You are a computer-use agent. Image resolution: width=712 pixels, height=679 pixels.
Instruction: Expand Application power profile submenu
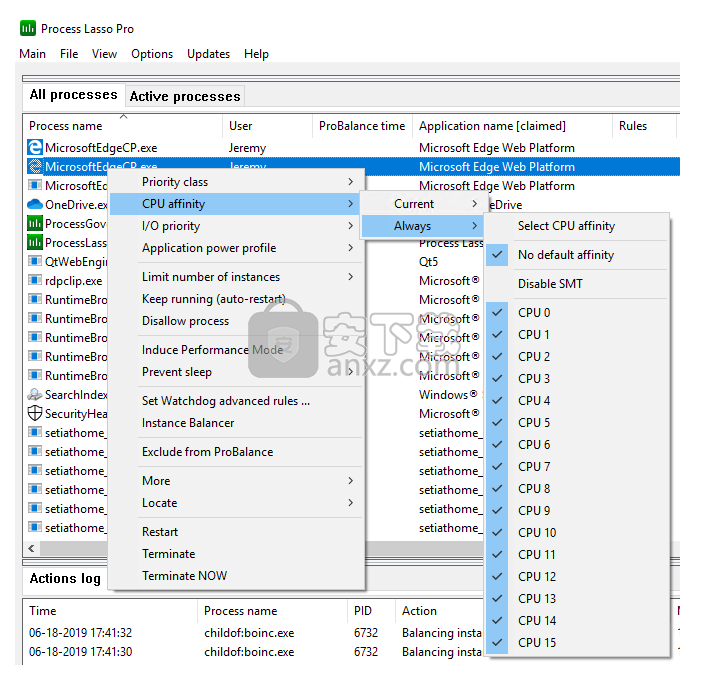click(237, 248)
